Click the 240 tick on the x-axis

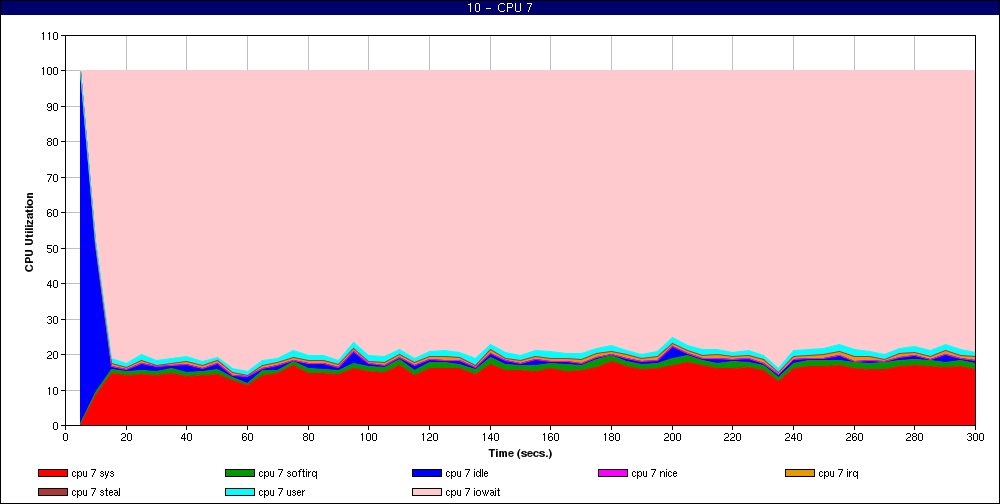pyautogui.click(x=793, y=437)
